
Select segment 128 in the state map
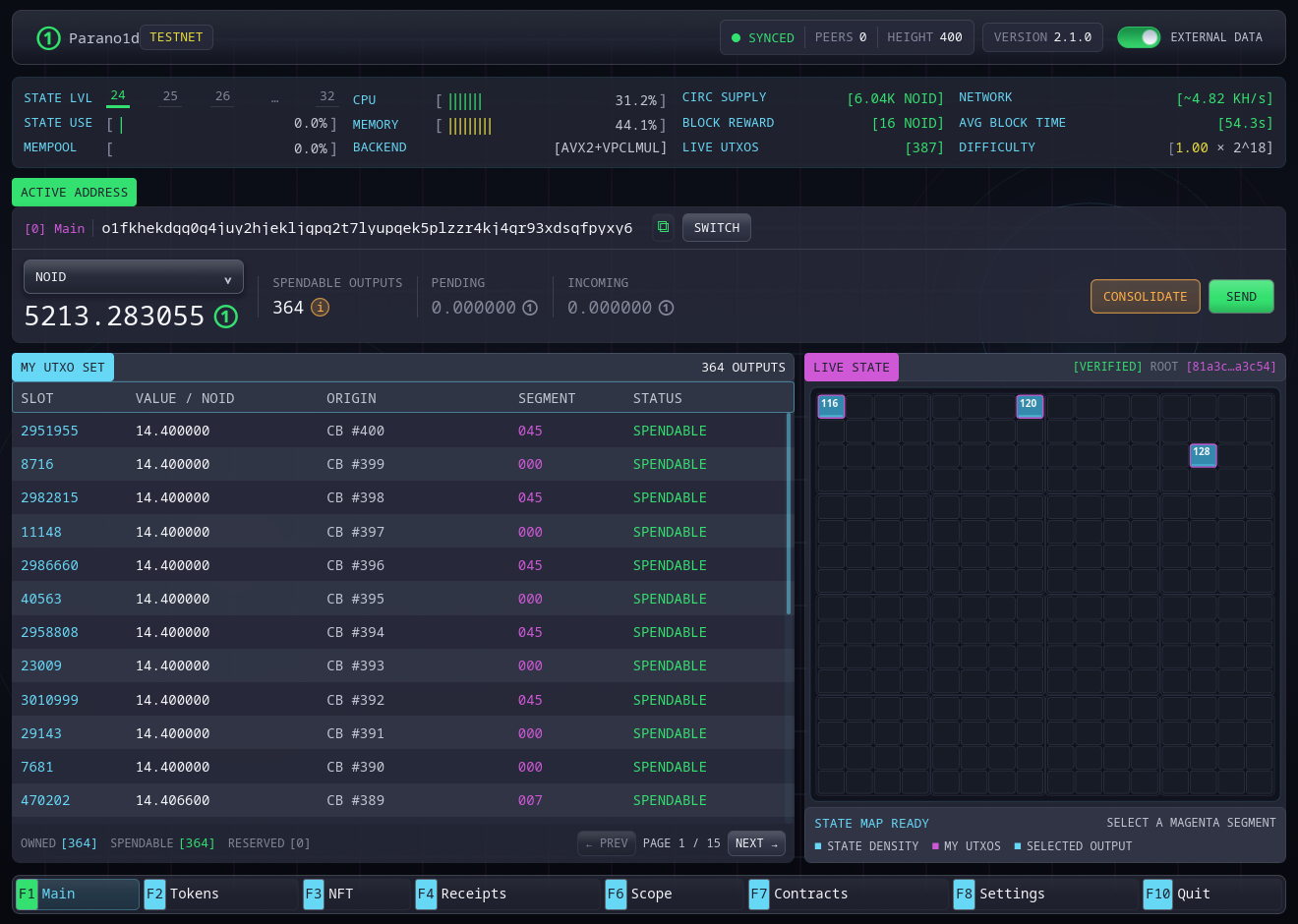[1203, 455]
